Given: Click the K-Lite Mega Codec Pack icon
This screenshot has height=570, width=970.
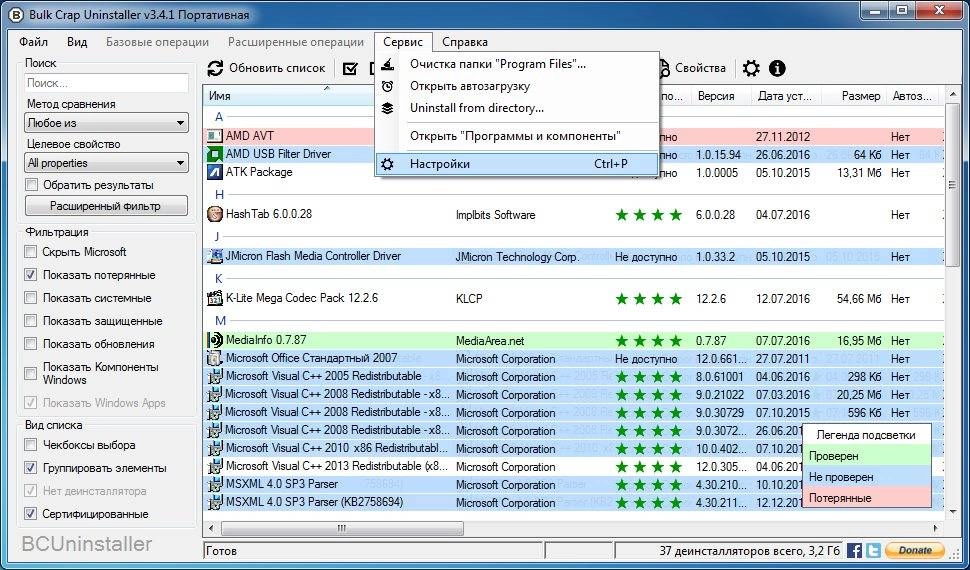Looking at the screenshot, I should click(x=214, y=298).
